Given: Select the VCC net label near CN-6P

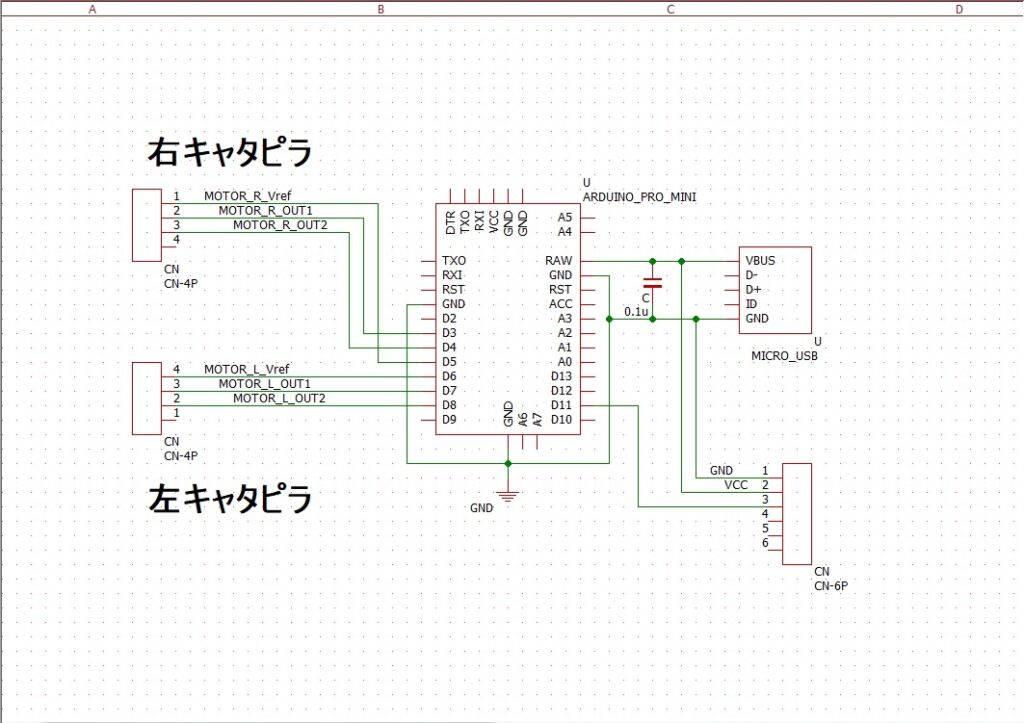Looking at the screenshot, I should click(x=736, y=484).
